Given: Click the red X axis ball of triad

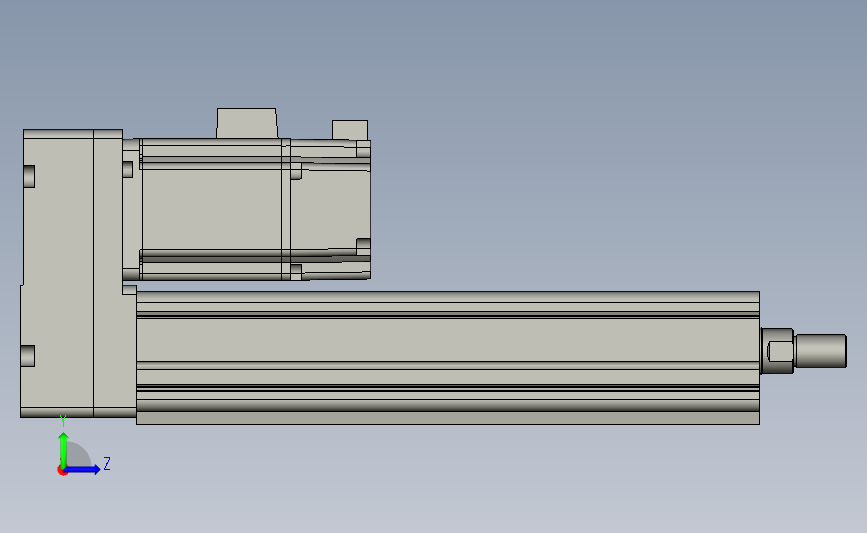Looking at the screenshot, I should 62,471.
